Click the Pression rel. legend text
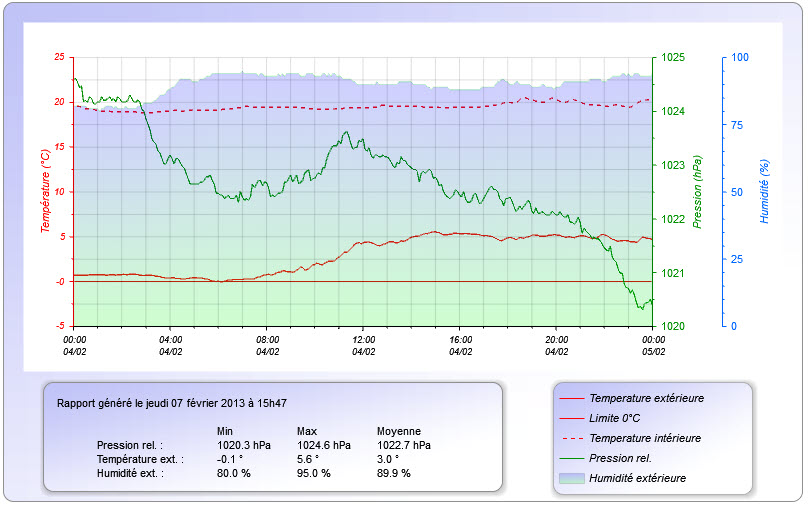 (x=626, y=458)
